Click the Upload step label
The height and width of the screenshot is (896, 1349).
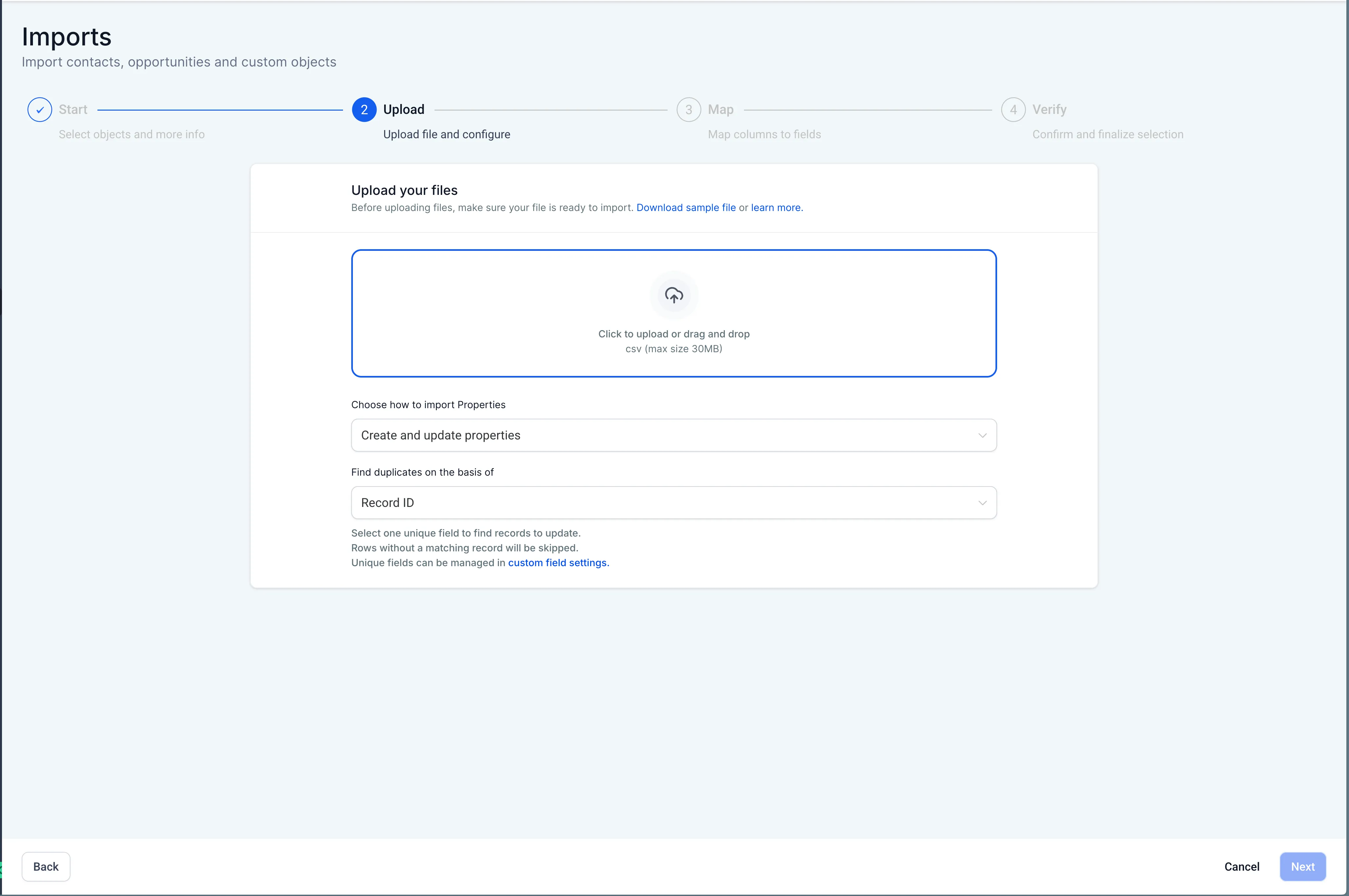click(x=403, y=110)
